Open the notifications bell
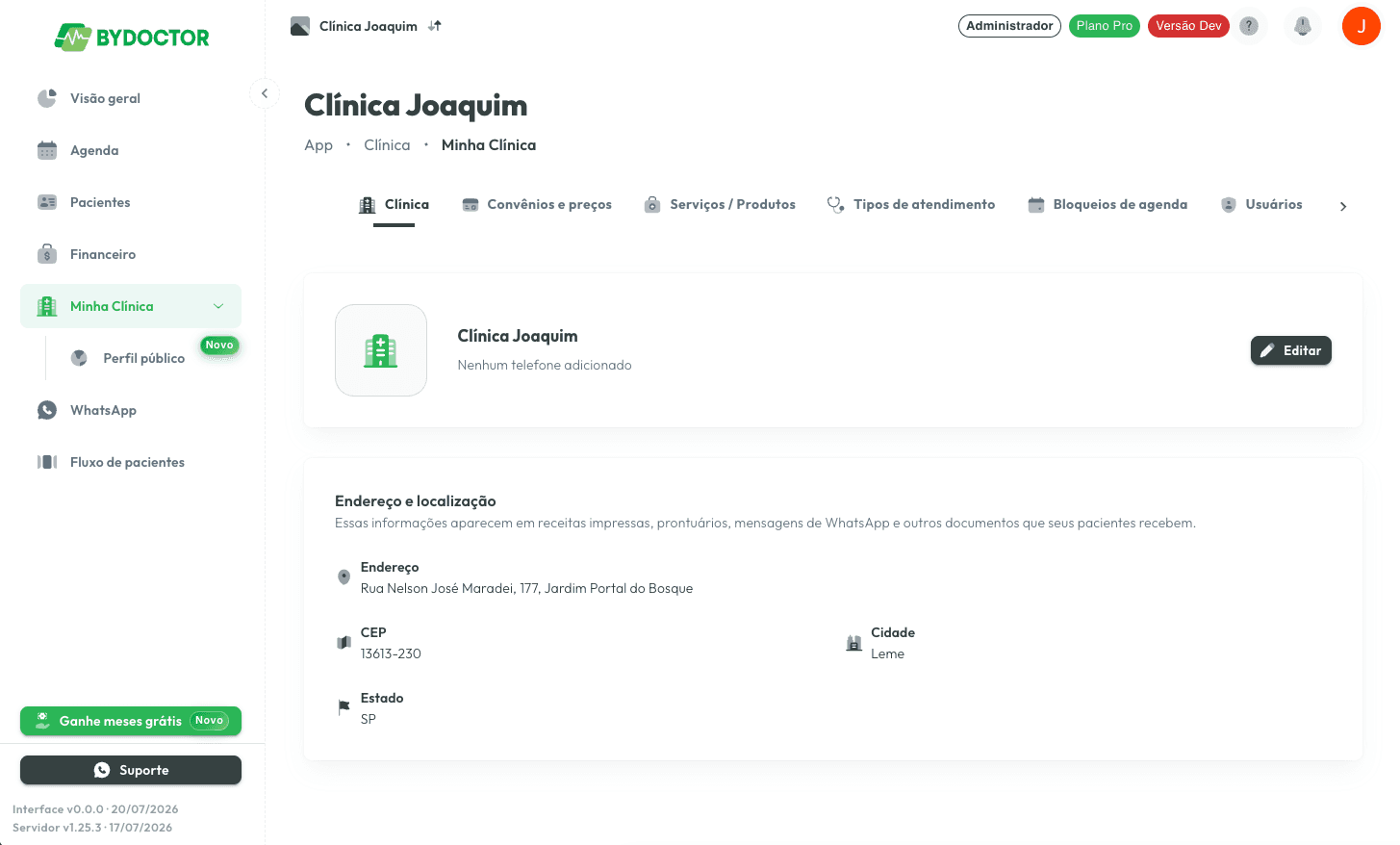This screenshot has width=1400, height=845. point(1303,26)
